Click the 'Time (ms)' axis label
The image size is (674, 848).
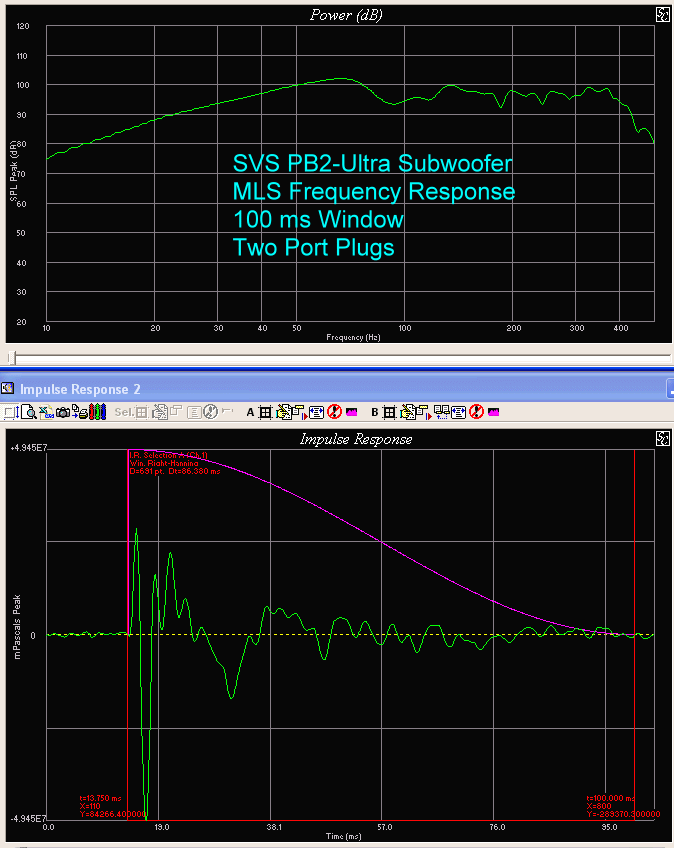(x=343, y=836)
